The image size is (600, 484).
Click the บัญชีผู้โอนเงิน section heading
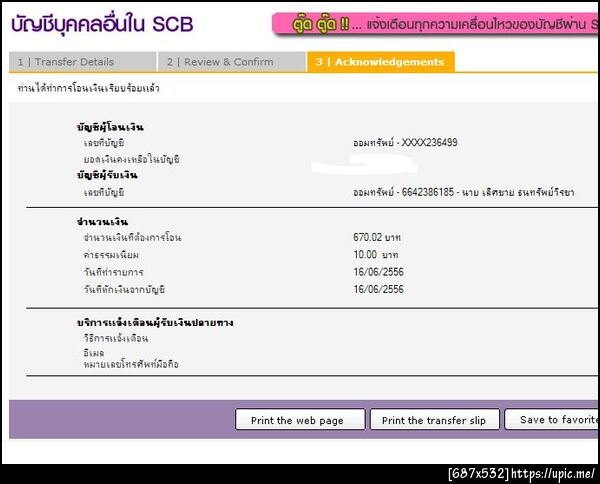coord(110,127)
